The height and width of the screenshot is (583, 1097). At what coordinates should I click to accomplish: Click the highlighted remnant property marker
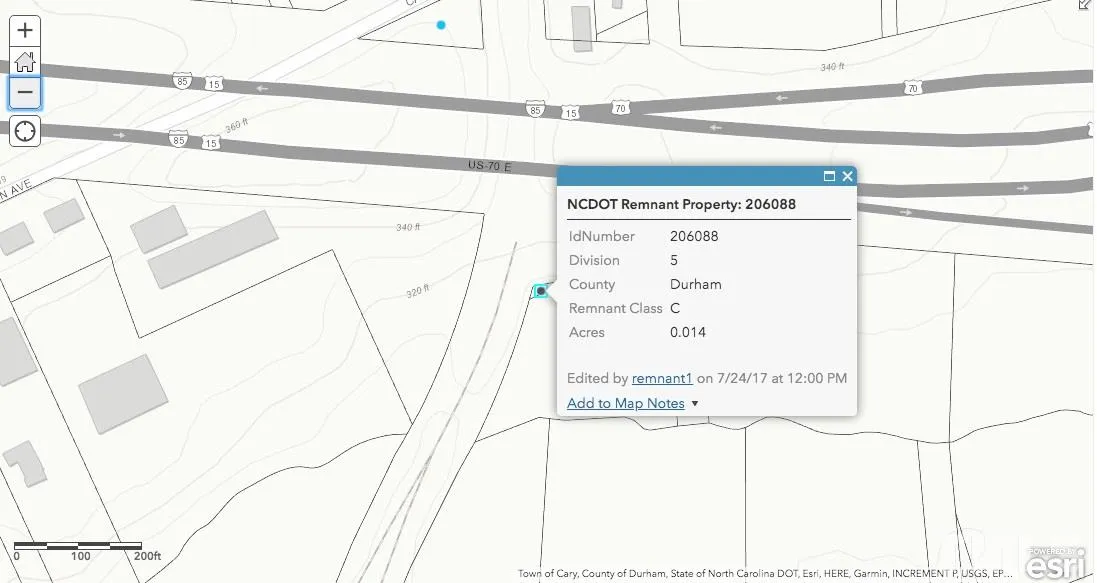[x=540, y=291]
